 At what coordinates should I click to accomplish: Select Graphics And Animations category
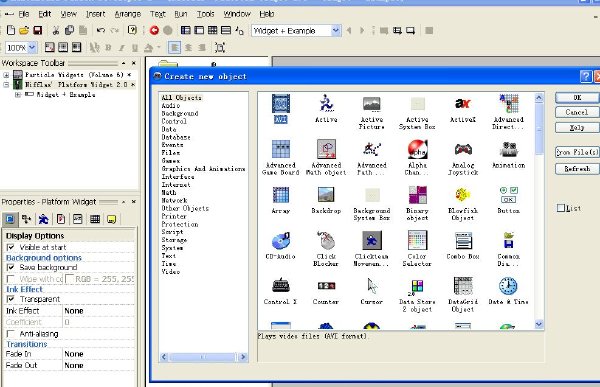[203, 169]
